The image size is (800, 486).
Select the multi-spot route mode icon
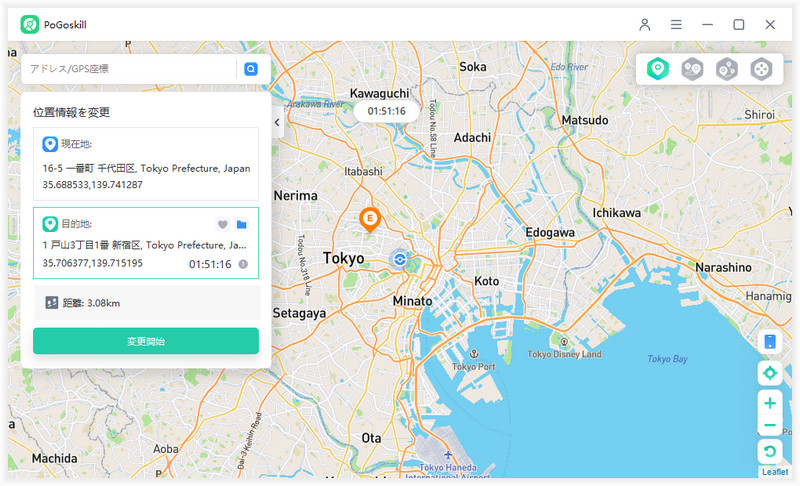pos(727,69)
